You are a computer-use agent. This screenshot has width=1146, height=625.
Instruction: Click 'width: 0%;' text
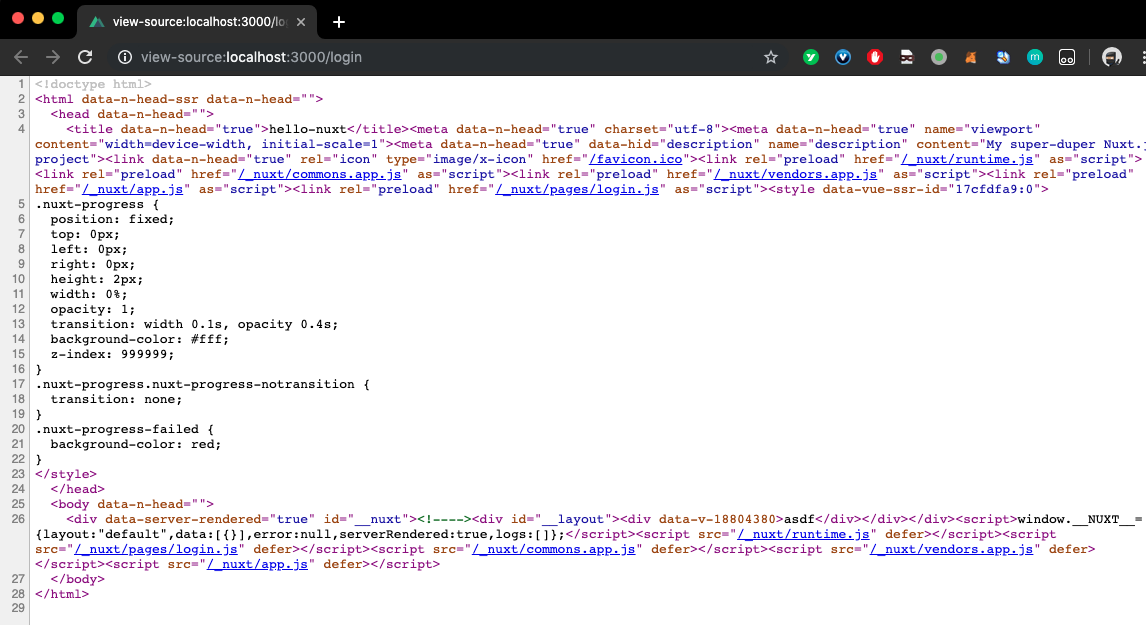point(88,294)
